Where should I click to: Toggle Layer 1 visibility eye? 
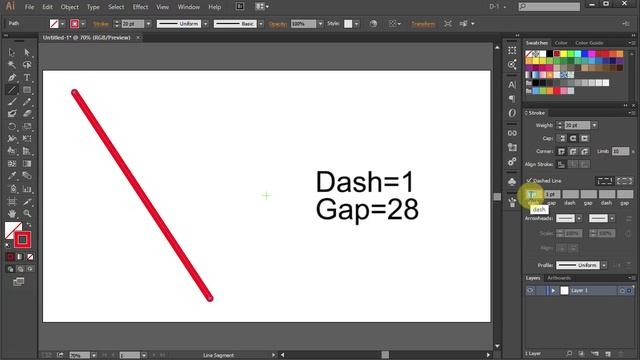click(x=530, y=291)
